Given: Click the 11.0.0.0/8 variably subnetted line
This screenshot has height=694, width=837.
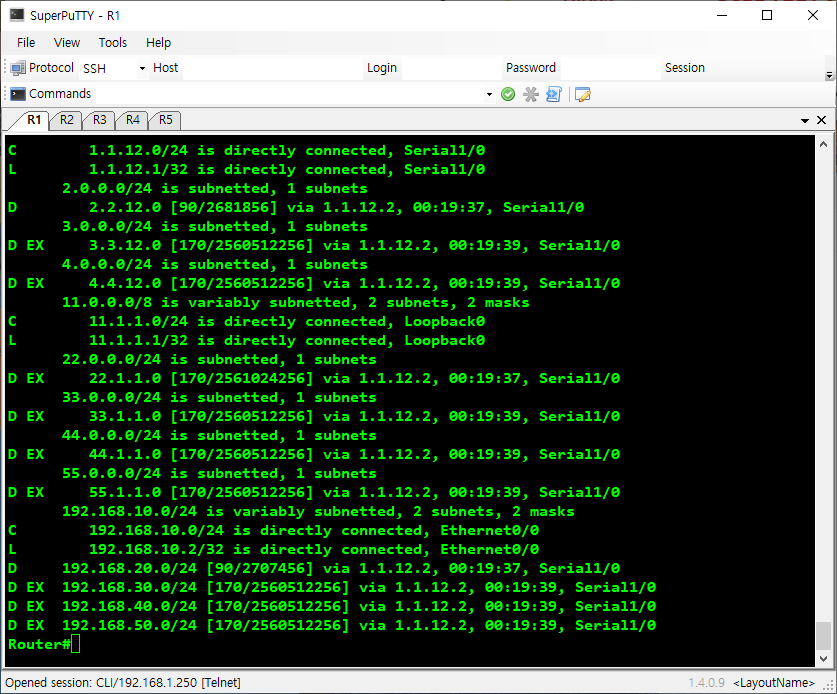Looking at the screenshot, I should [x=296, y=302].
